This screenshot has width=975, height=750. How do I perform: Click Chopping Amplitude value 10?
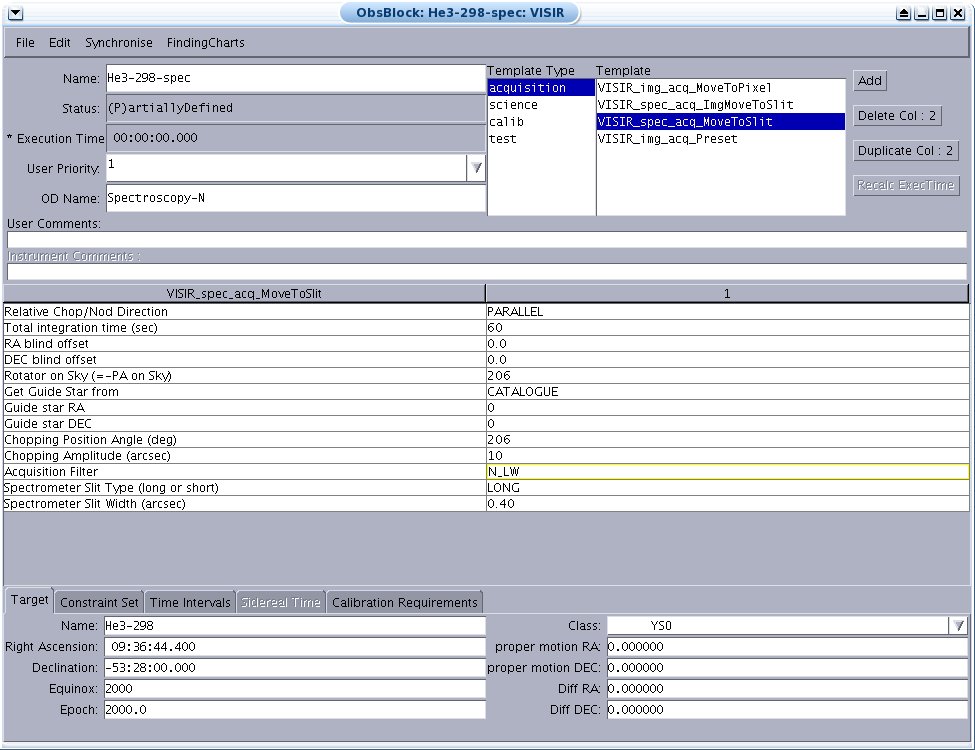pos(727,456)
